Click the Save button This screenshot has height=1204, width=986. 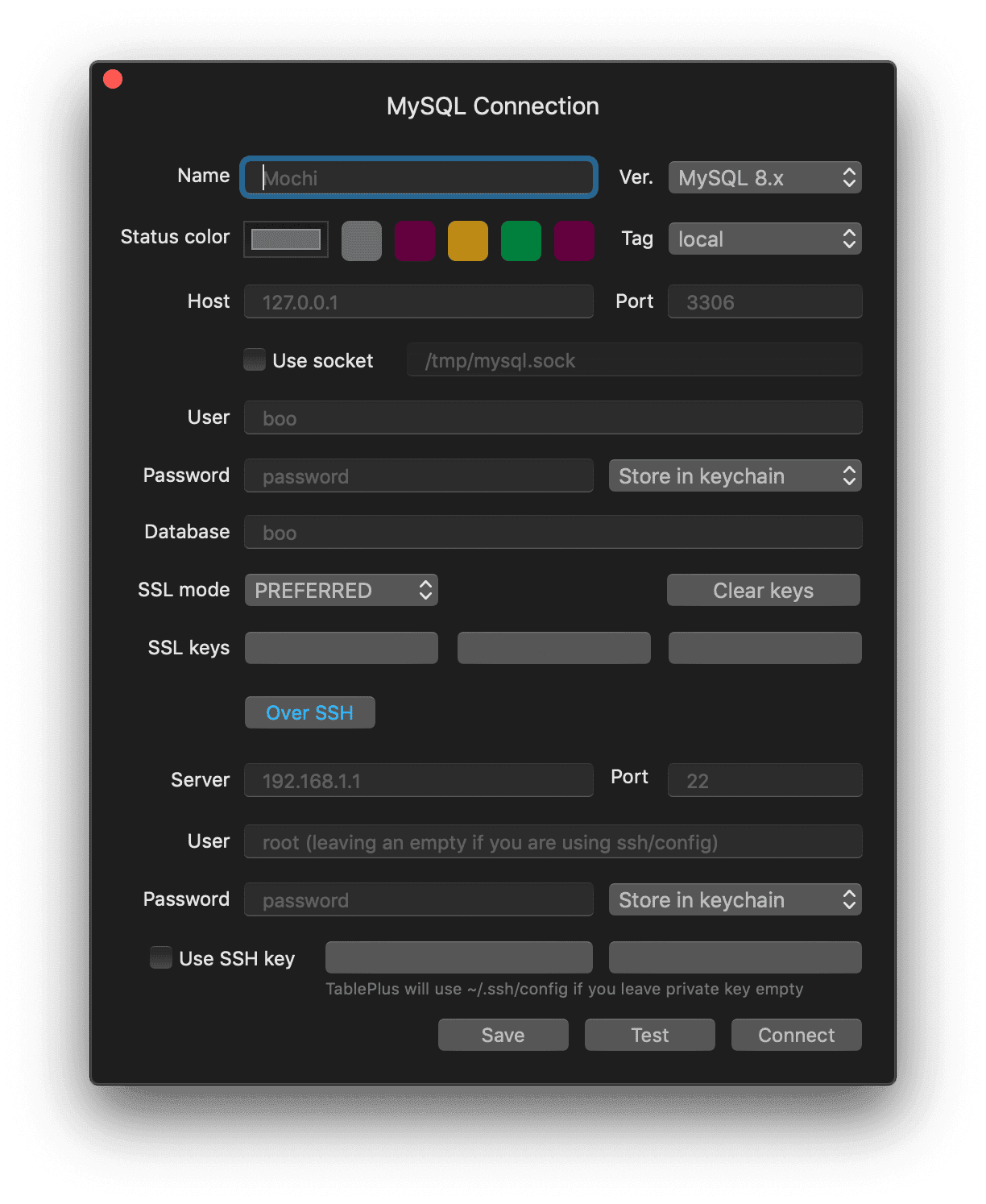pyautogui.click(x=503, y=1035)
